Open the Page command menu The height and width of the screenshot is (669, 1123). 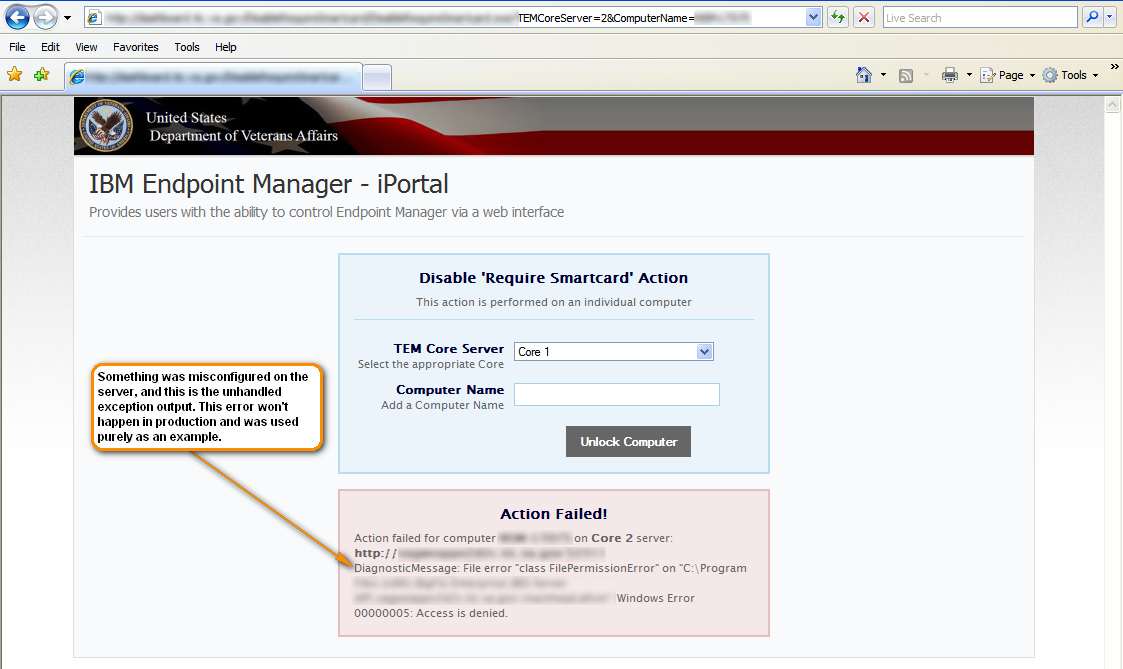[1007, 75]
